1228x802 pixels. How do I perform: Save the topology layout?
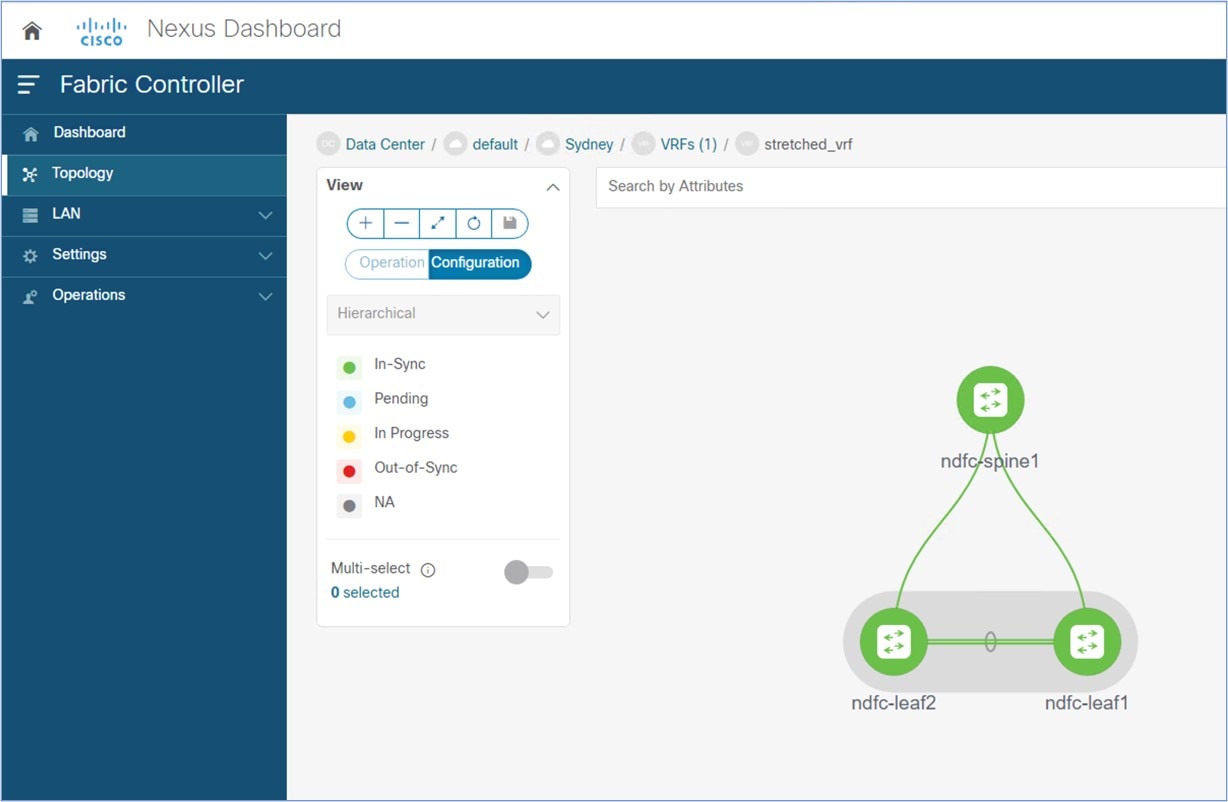510,223
